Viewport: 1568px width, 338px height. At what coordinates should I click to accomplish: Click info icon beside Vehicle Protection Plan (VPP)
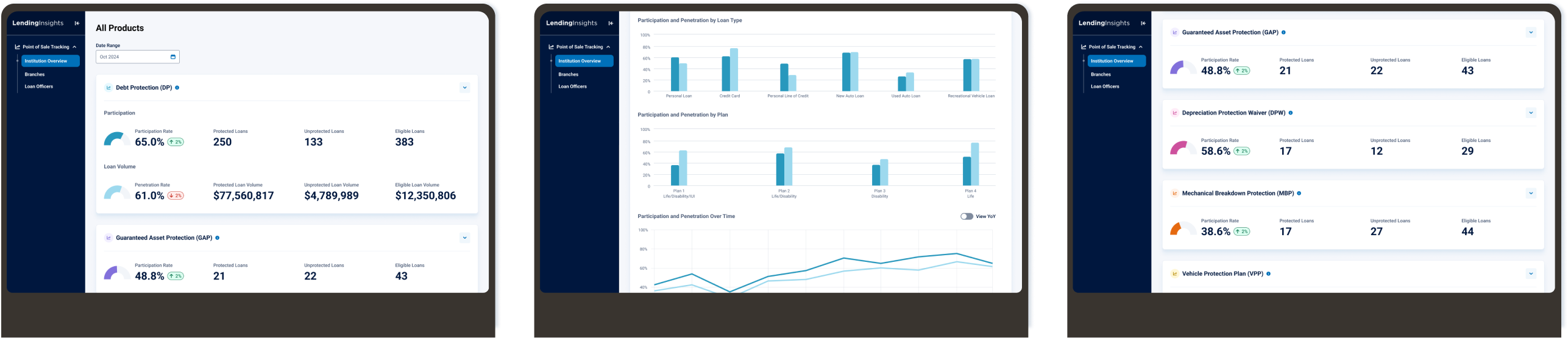point(1269,274)
